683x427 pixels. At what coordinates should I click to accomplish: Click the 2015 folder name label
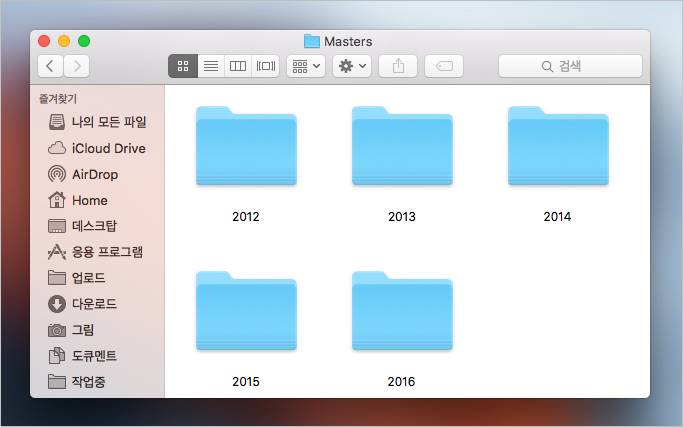(246, 382)
